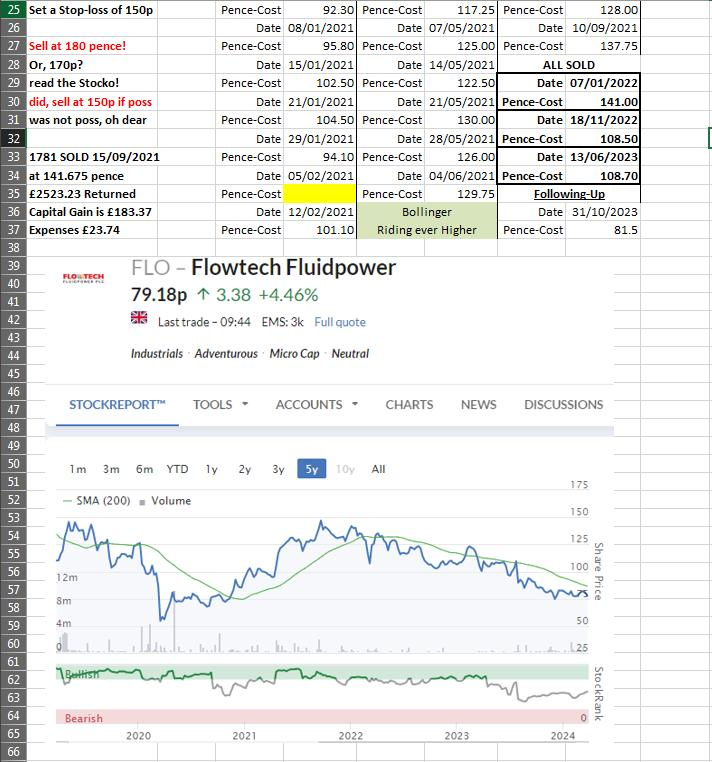
Task: Open the DISCUSSIONS tab
Action: [x=564, y=405]
